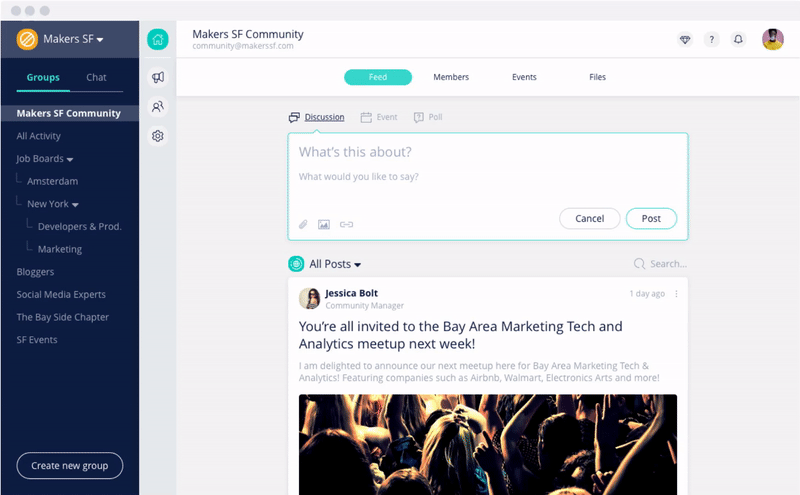
Task: Click the attach file paperclip icon
Action: click(x=303, y=224)
